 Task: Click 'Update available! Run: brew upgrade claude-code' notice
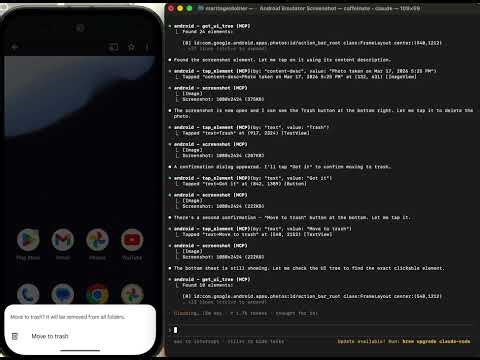pyautogui.click(x=404, y=341)
